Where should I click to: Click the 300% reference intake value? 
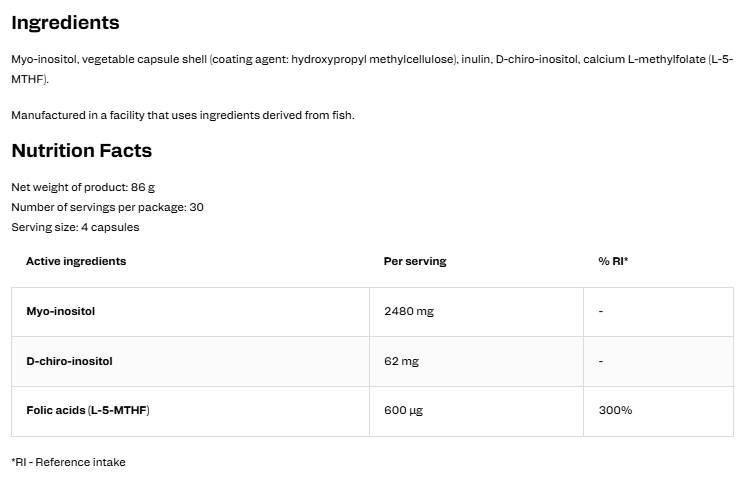(615, 410)
